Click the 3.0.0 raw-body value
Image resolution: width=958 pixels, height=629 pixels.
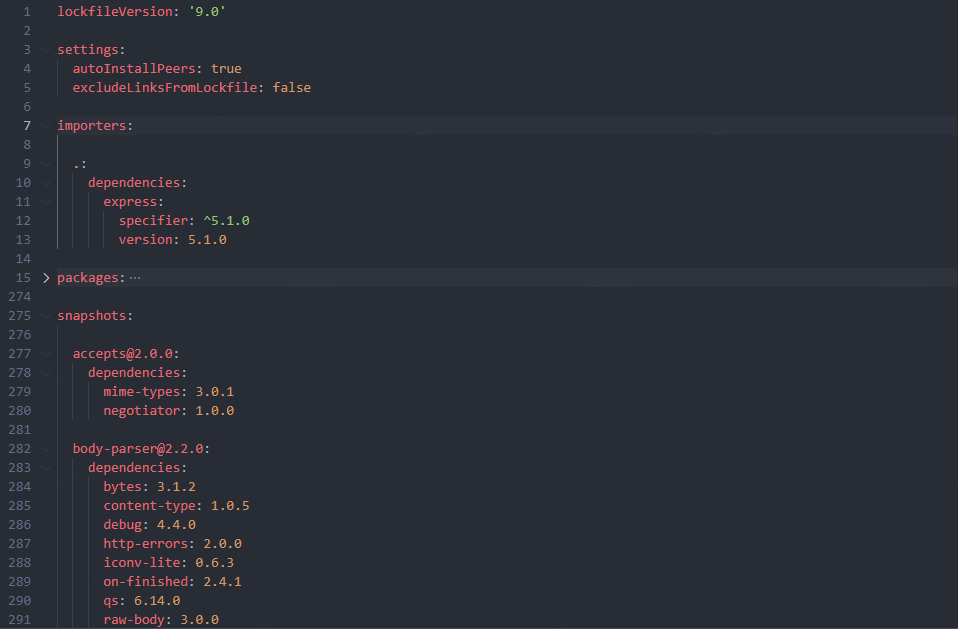pyautogui.click(x=199, y=620)
